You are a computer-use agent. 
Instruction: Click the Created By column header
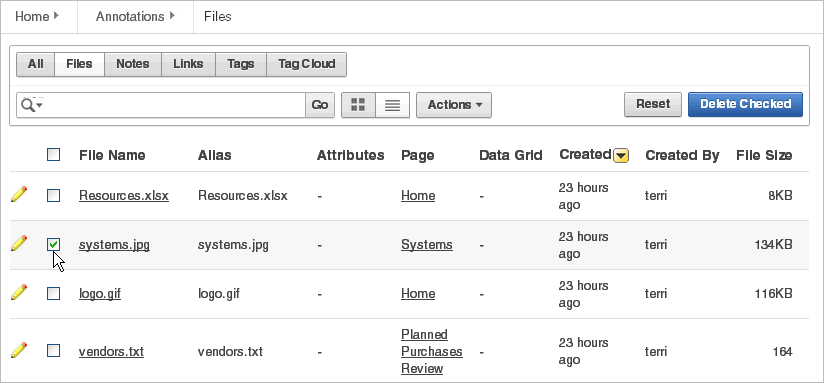(x=682, y=156)
